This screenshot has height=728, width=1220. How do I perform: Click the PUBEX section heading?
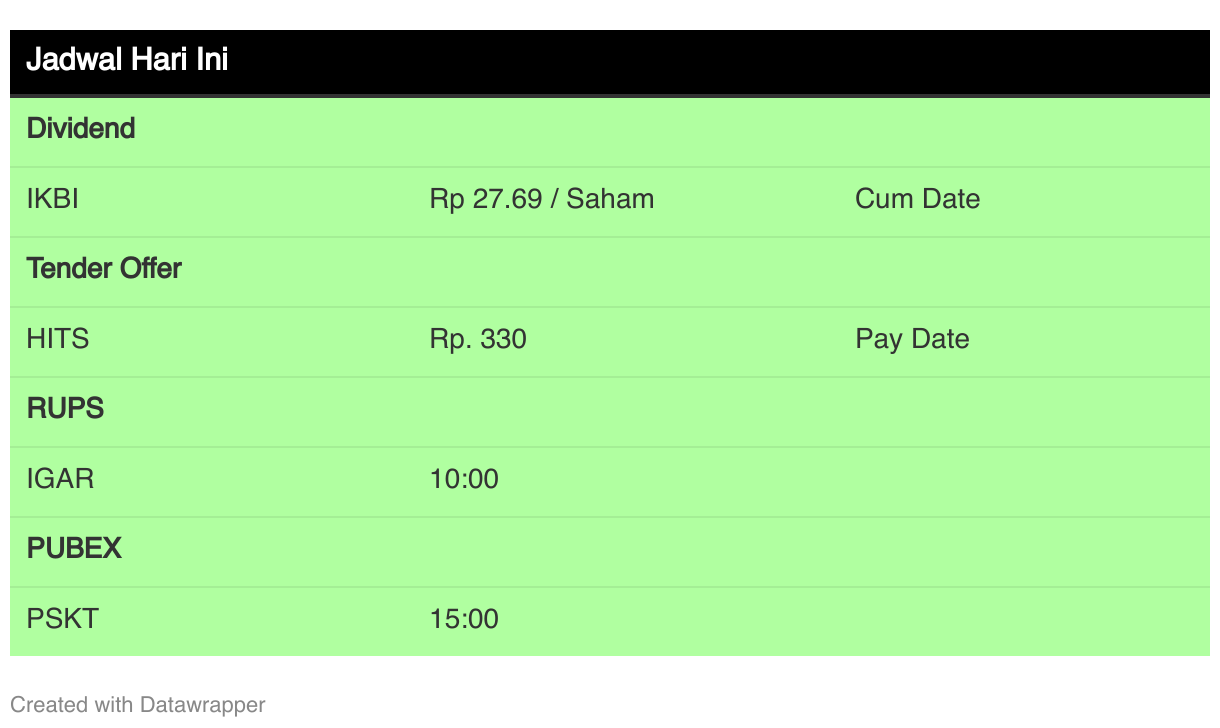pyautogui.click(x=74, y=549)
